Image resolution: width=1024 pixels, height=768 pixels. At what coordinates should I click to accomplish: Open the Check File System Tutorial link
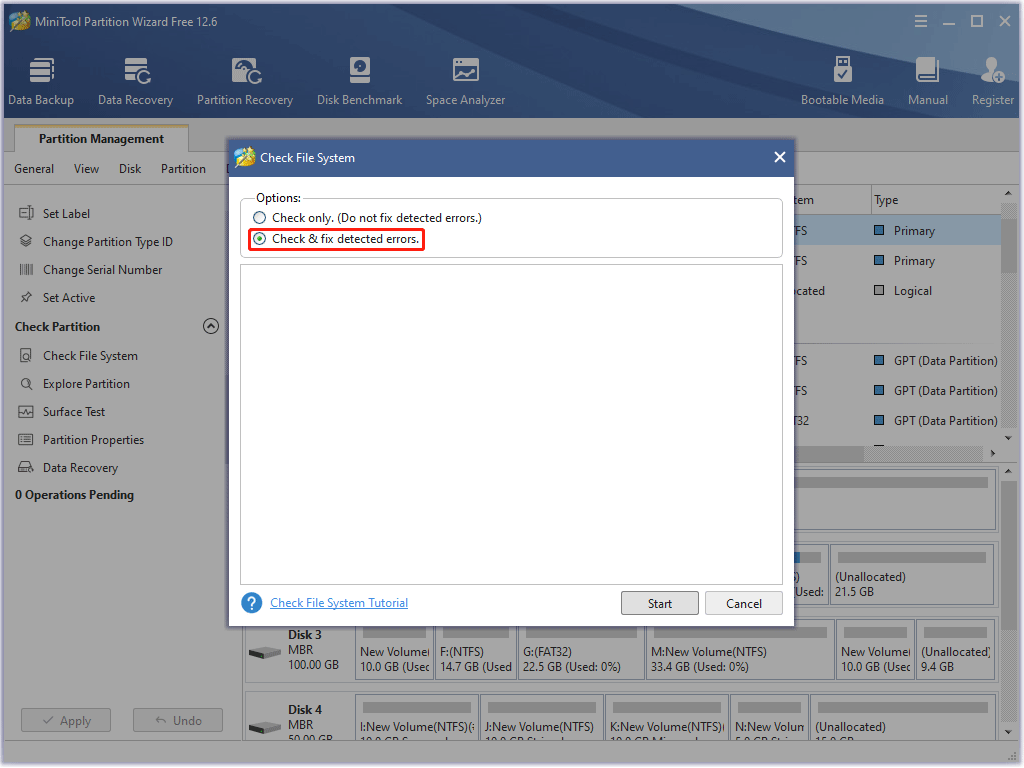tap(338, 602)
